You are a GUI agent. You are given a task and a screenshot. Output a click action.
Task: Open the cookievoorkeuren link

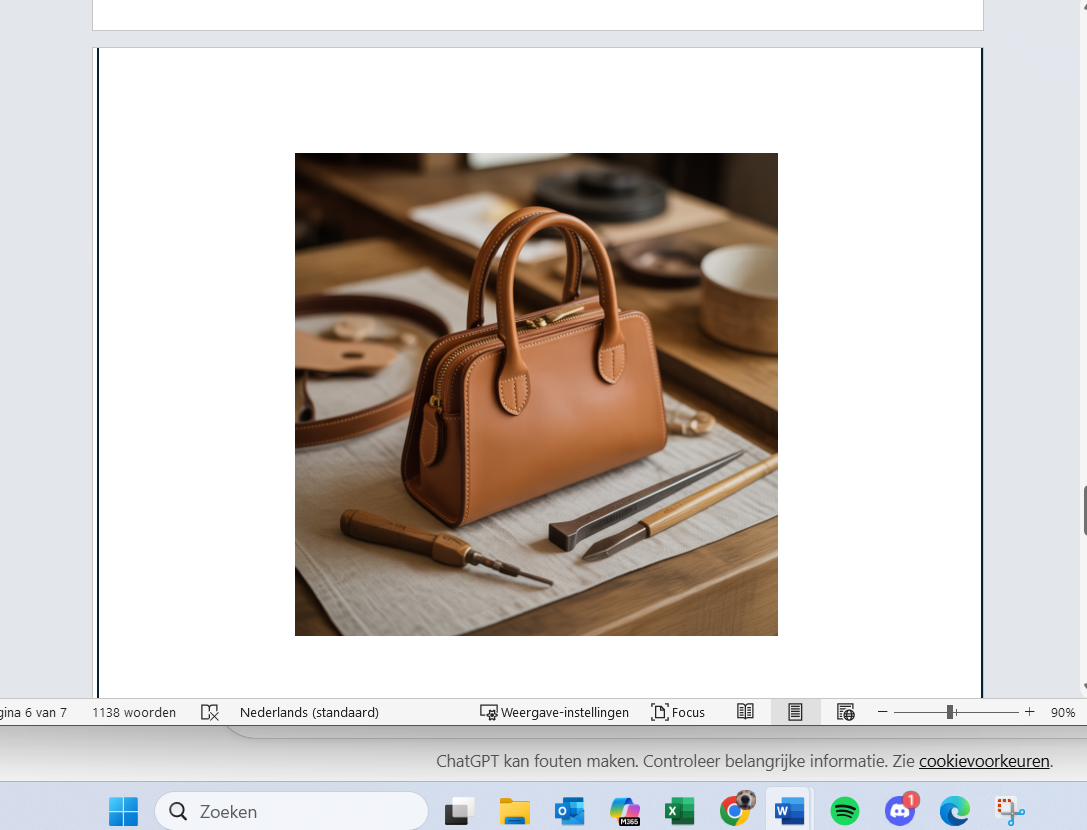[x=983, y=761]
